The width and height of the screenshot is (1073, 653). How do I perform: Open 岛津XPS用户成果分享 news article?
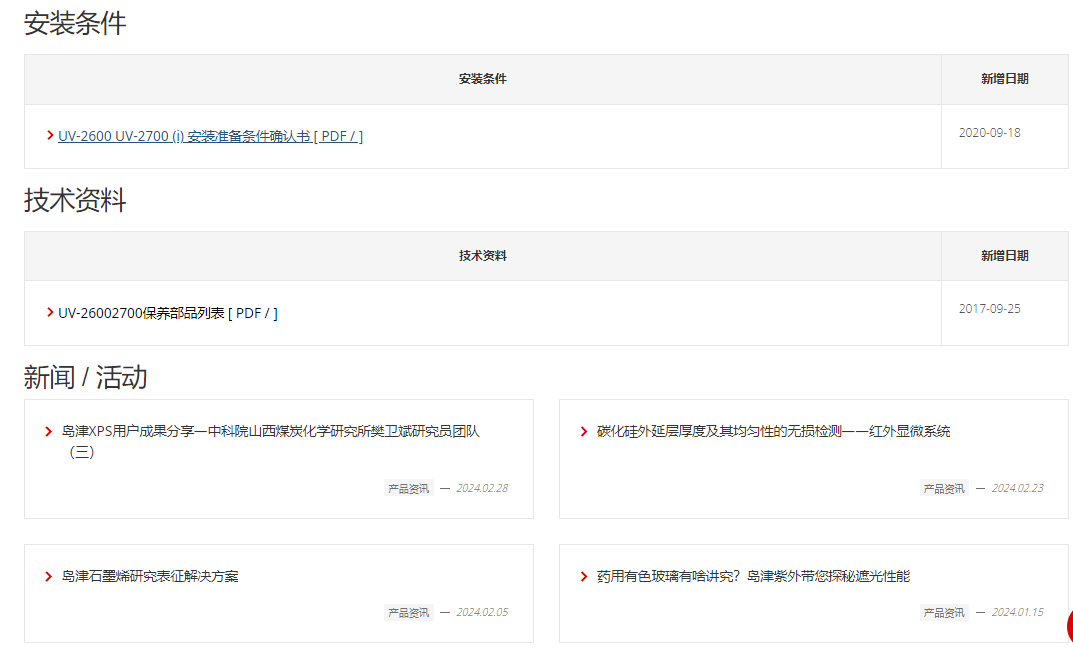[x=270, y=441]
